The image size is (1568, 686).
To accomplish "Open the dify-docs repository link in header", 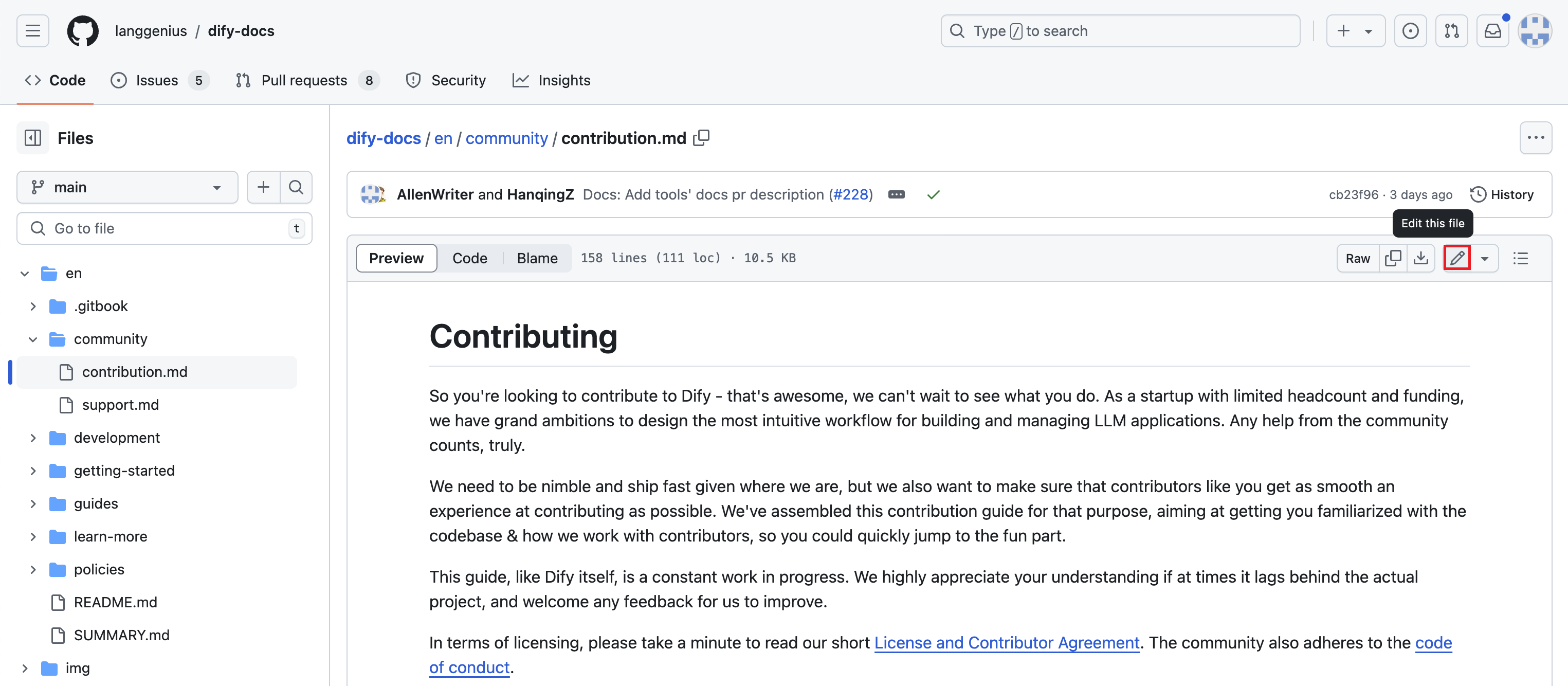I will [241, 31].
